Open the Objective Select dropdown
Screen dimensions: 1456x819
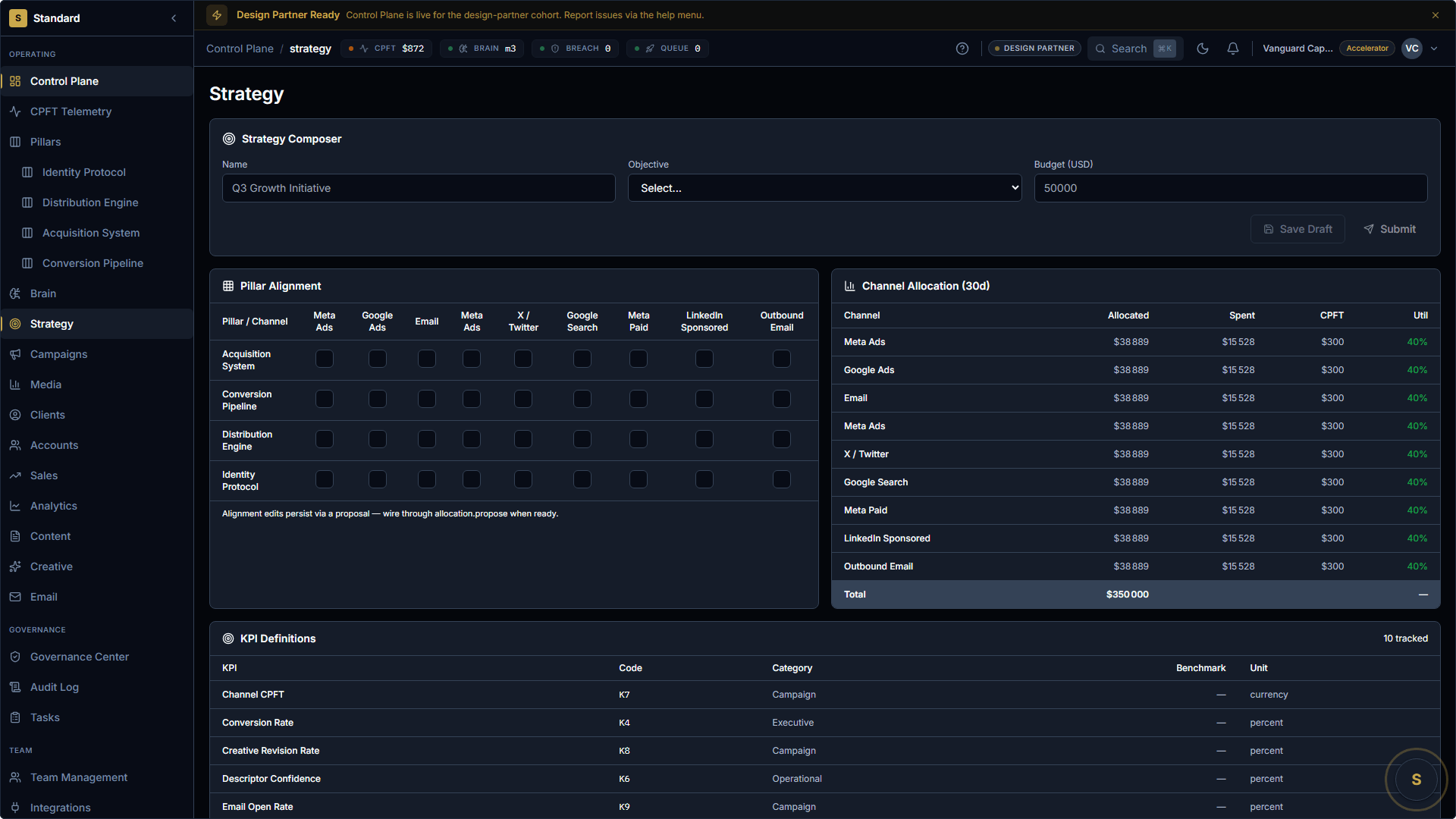[824, 188]
